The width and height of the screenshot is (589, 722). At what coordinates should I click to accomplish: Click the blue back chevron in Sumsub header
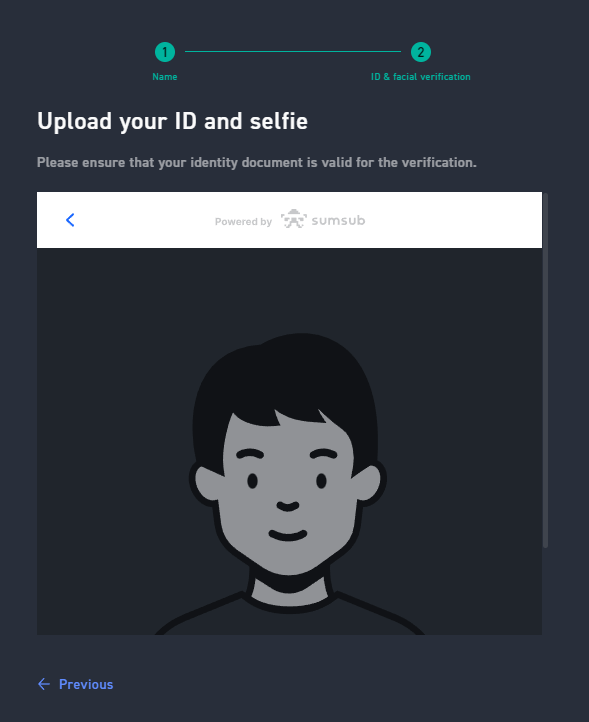70,220
